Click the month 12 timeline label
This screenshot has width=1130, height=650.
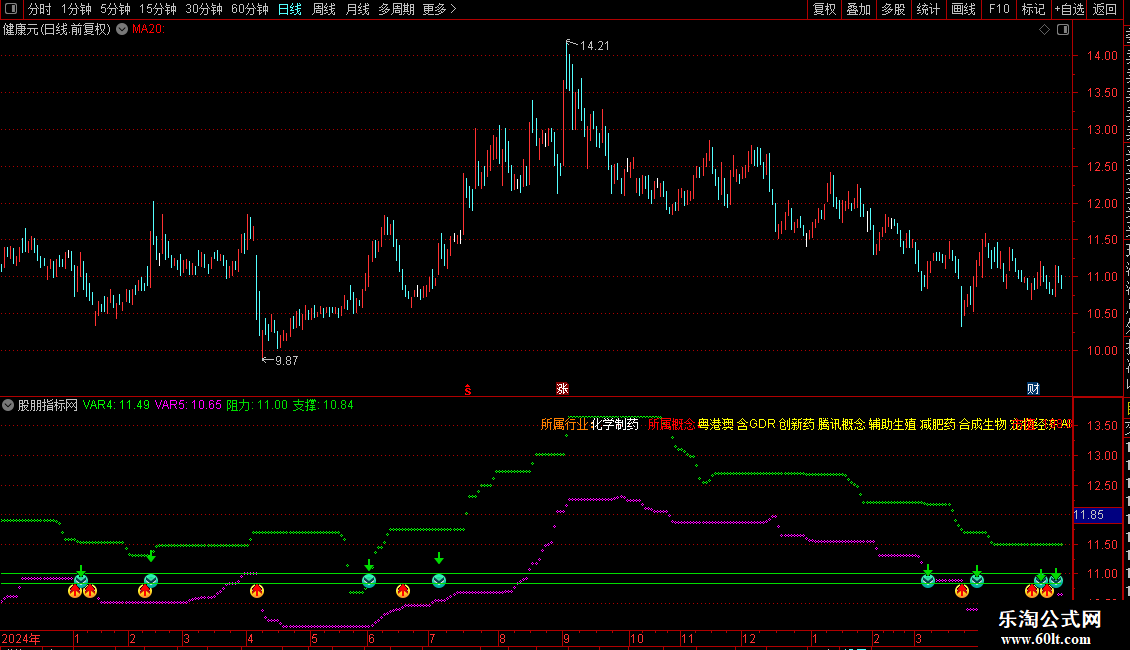(x=749, y=638)
